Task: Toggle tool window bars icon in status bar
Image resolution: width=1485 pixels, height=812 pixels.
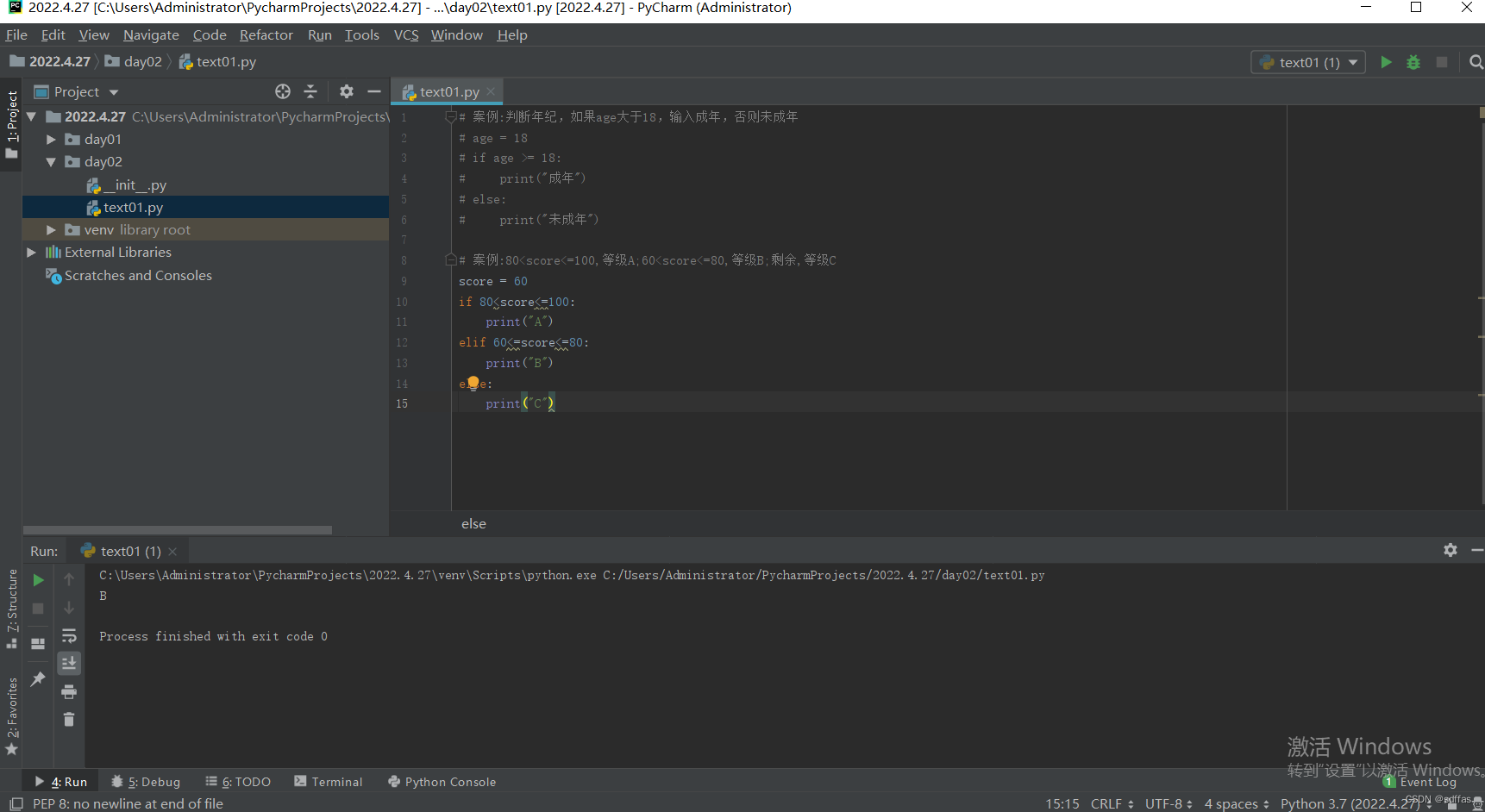Action: tap(16, 803)
